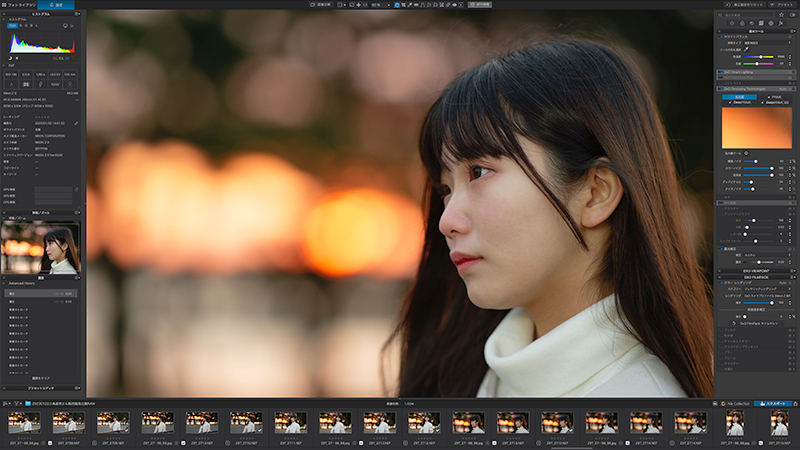800x450 pixels.
Task: Adjust the color temperature slider
Action: (760, 57)
